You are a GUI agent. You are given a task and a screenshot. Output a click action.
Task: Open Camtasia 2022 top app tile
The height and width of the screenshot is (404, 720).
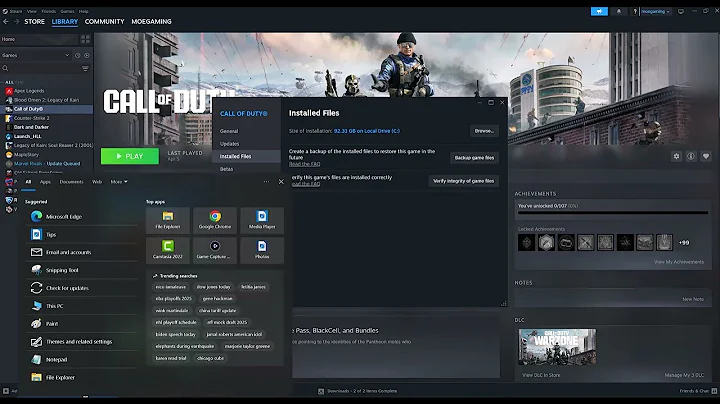pyautogui.click(x=168, y=250)
